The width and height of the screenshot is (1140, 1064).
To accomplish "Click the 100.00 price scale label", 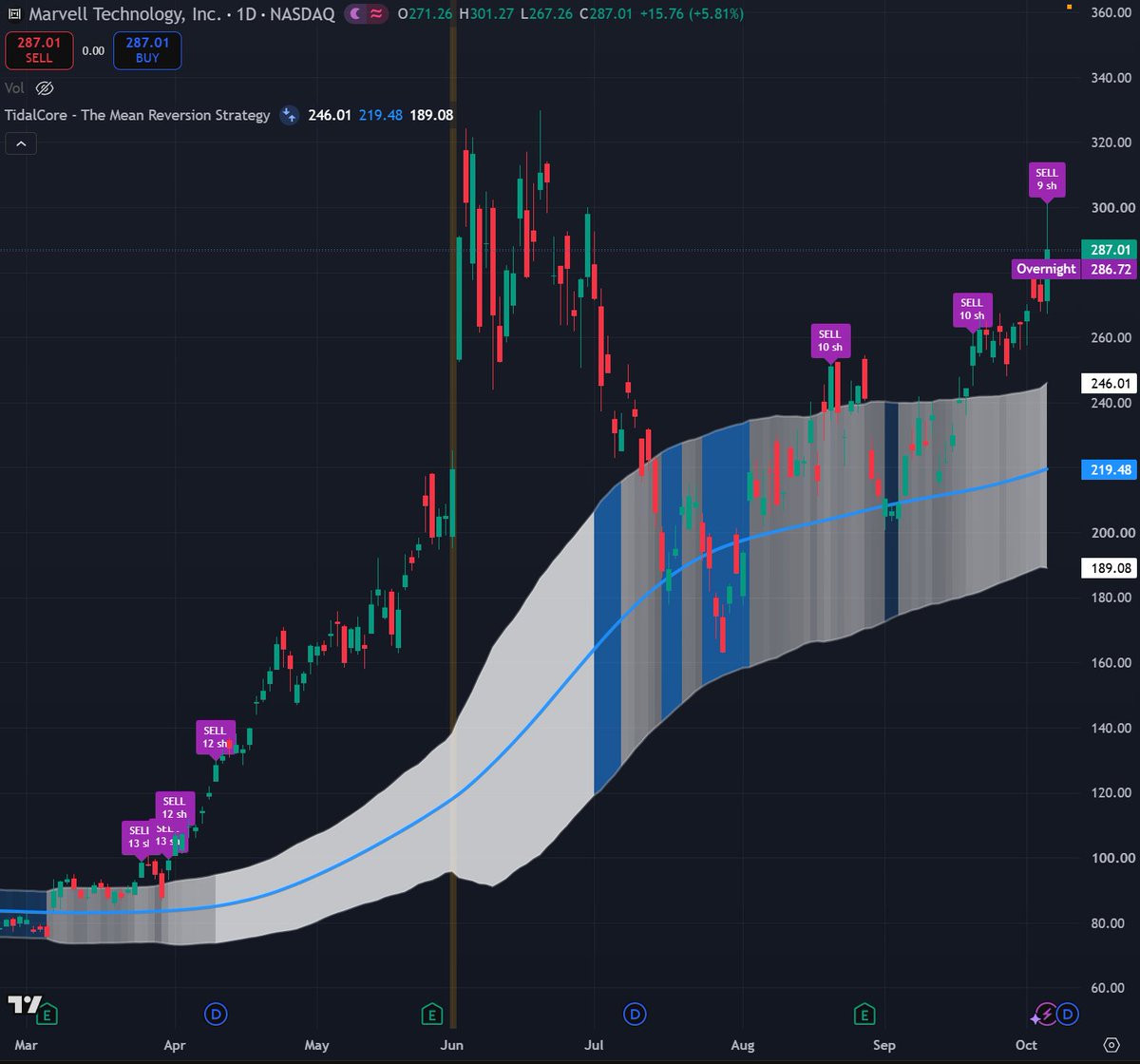I will coord(1111,858).
